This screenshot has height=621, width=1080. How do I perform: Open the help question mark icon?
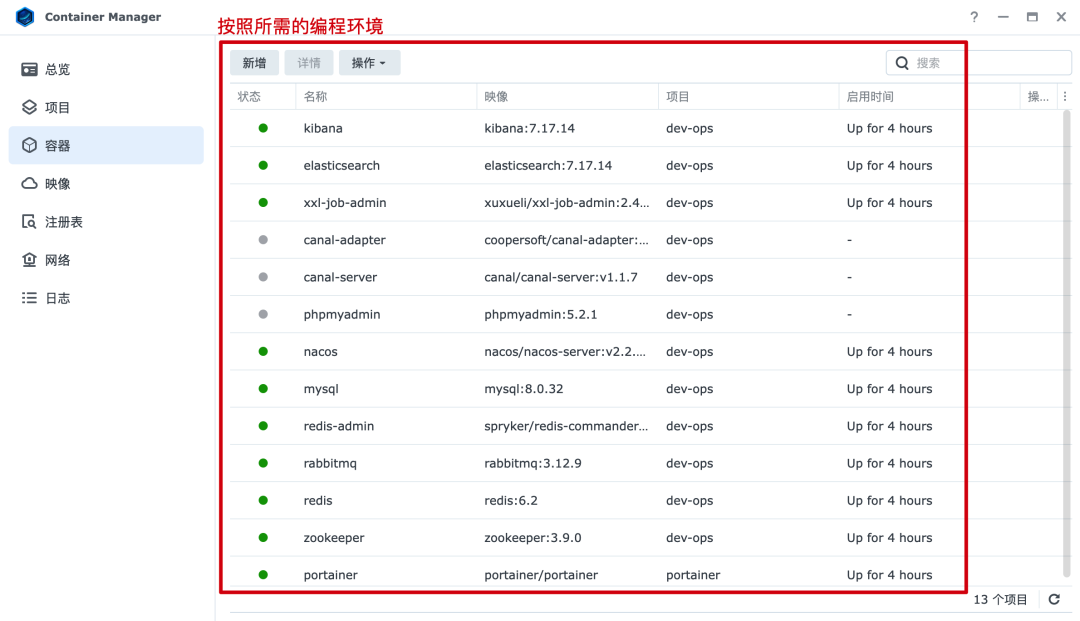point(974,17)
